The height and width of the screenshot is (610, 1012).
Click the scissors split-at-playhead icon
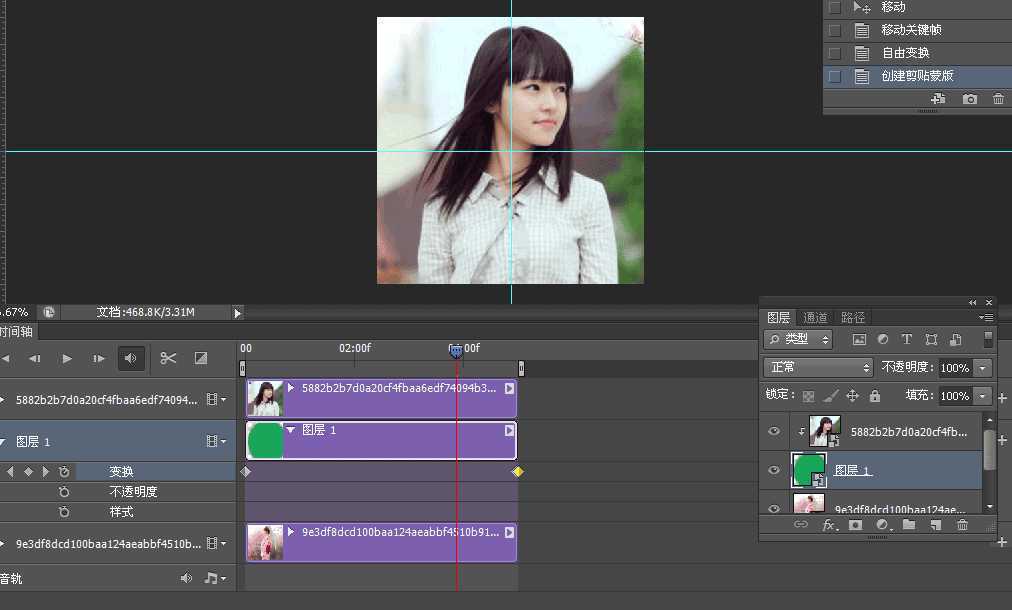coord(168,358)
